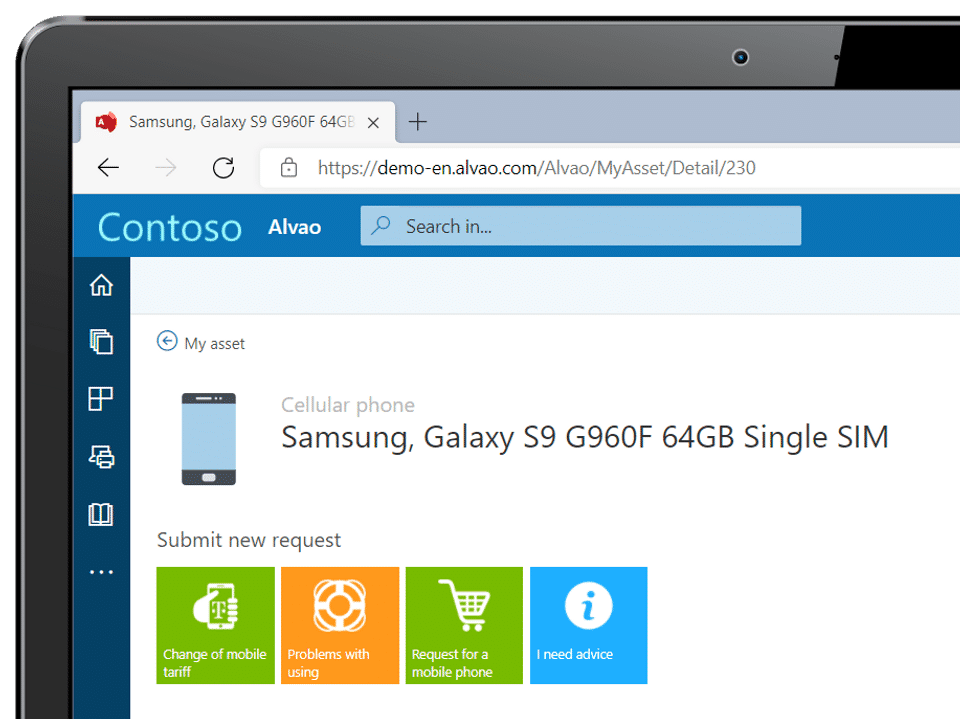Close the Samsung Galaxy S9 browser tab
960x719 pixels.
pyautogui.click(x=373, y=122)
